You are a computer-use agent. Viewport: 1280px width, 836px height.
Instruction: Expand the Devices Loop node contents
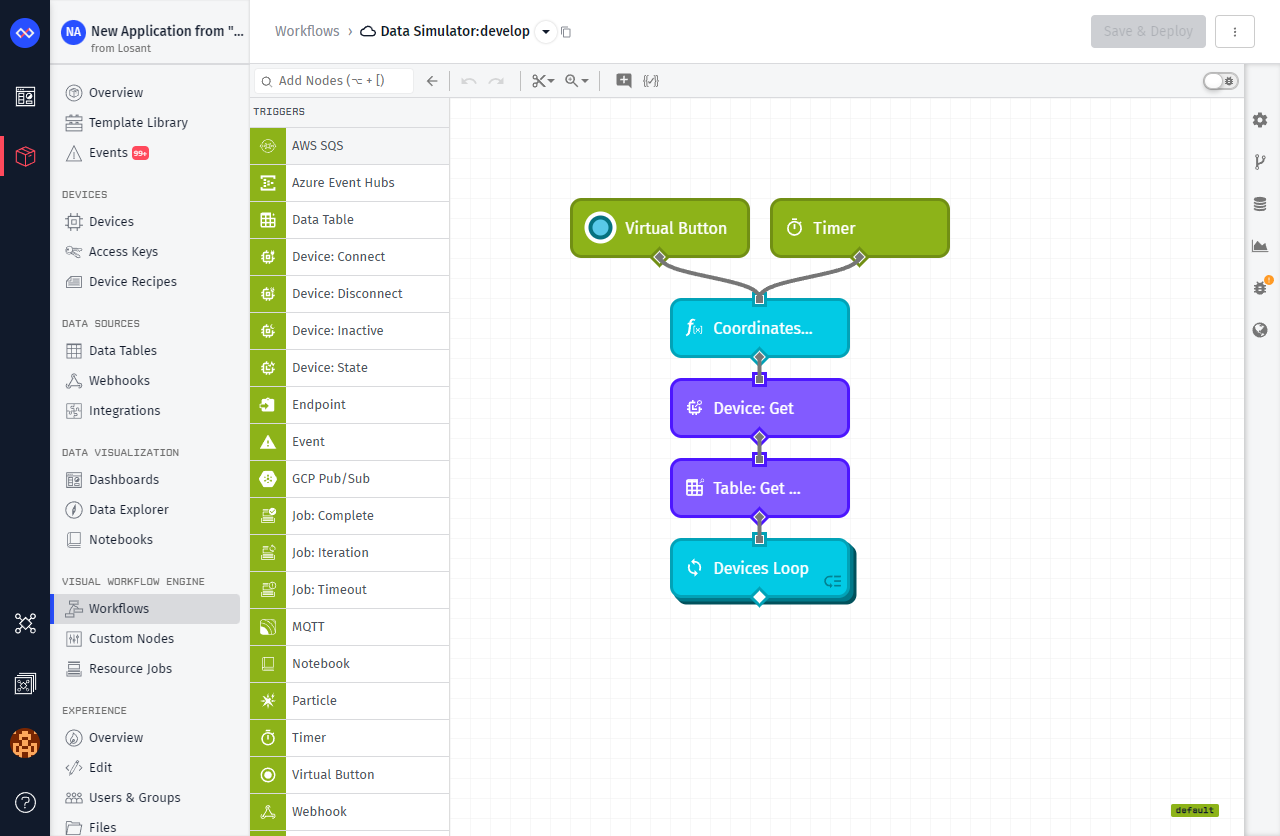pos(833,581)
